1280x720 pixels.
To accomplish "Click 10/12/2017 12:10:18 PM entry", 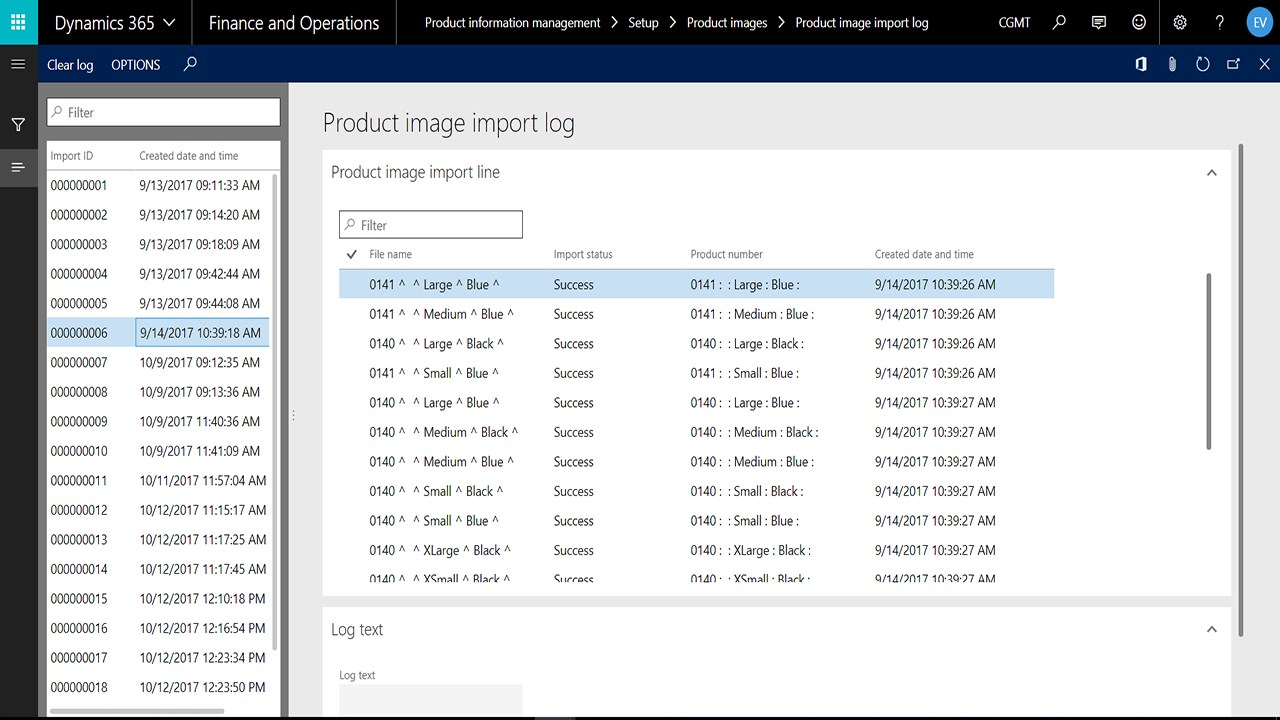I will (203, 598).
